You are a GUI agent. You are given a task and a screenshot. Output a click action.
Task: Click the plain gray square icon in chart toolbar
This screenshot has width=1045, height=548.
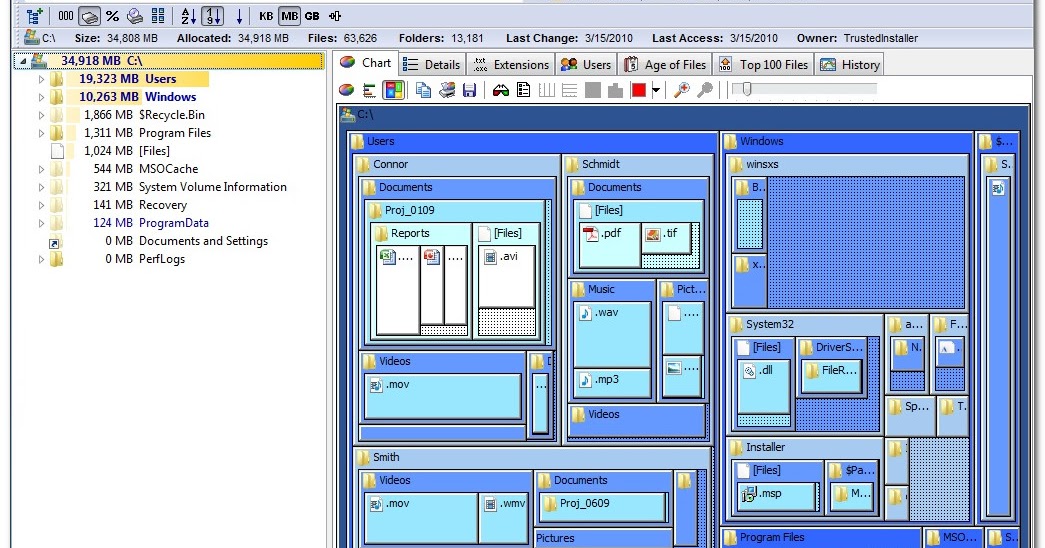(592, 90)
